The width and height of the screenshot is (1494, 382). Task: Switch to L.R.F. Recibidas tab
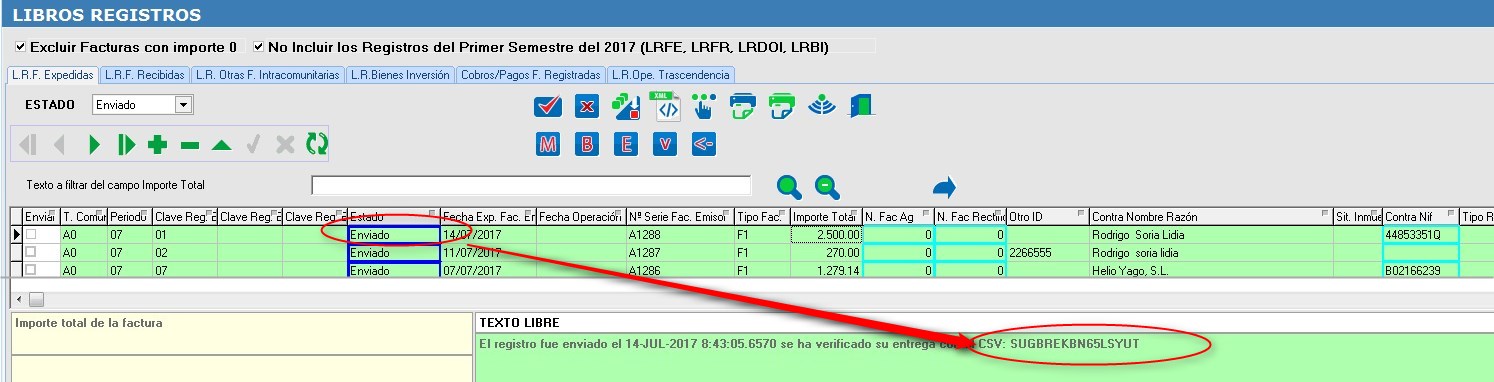pos(145,75)
